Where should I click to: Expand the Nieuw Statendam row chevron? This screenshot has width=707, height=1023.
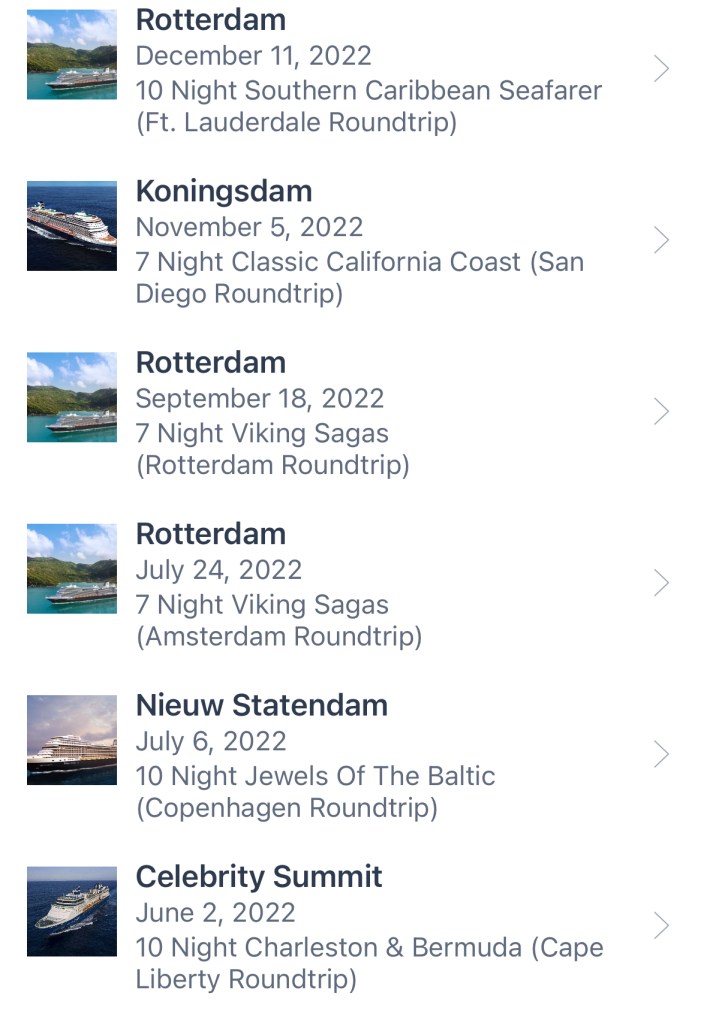click(x=661, y=754)
